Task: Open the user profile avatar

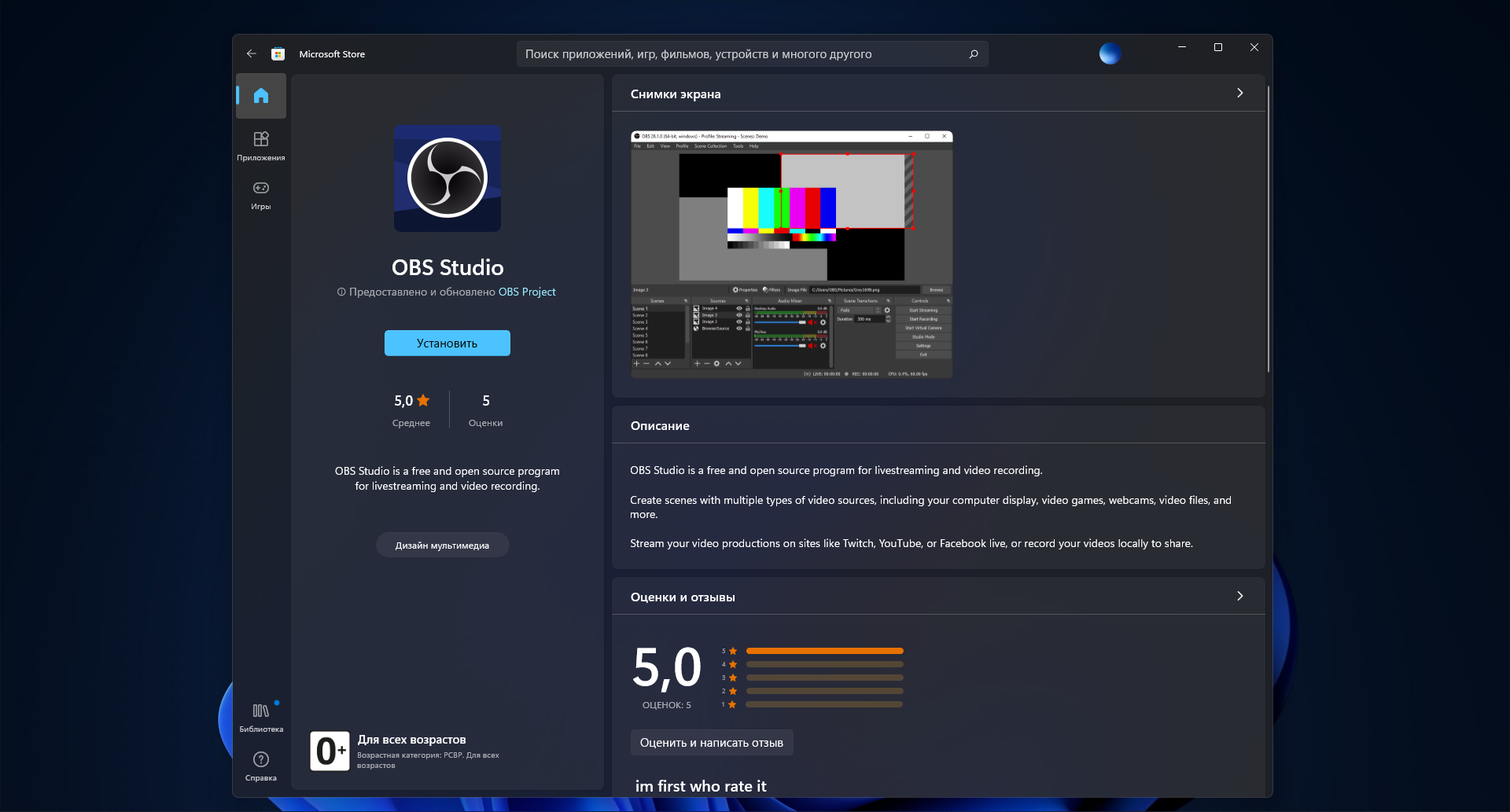Action: tap(1110, 53)
